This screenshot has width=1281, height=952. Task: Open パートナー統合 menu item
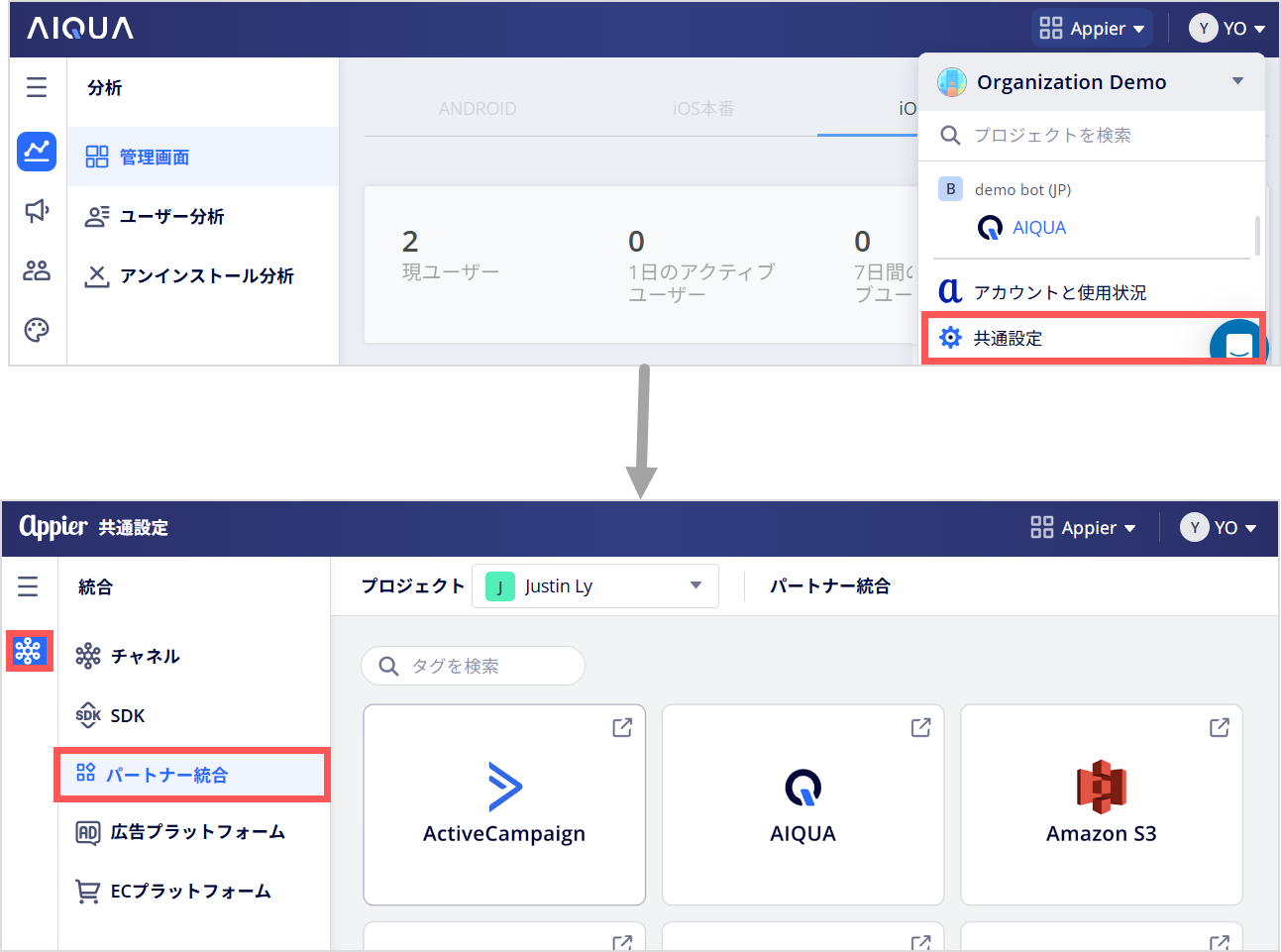191,775
